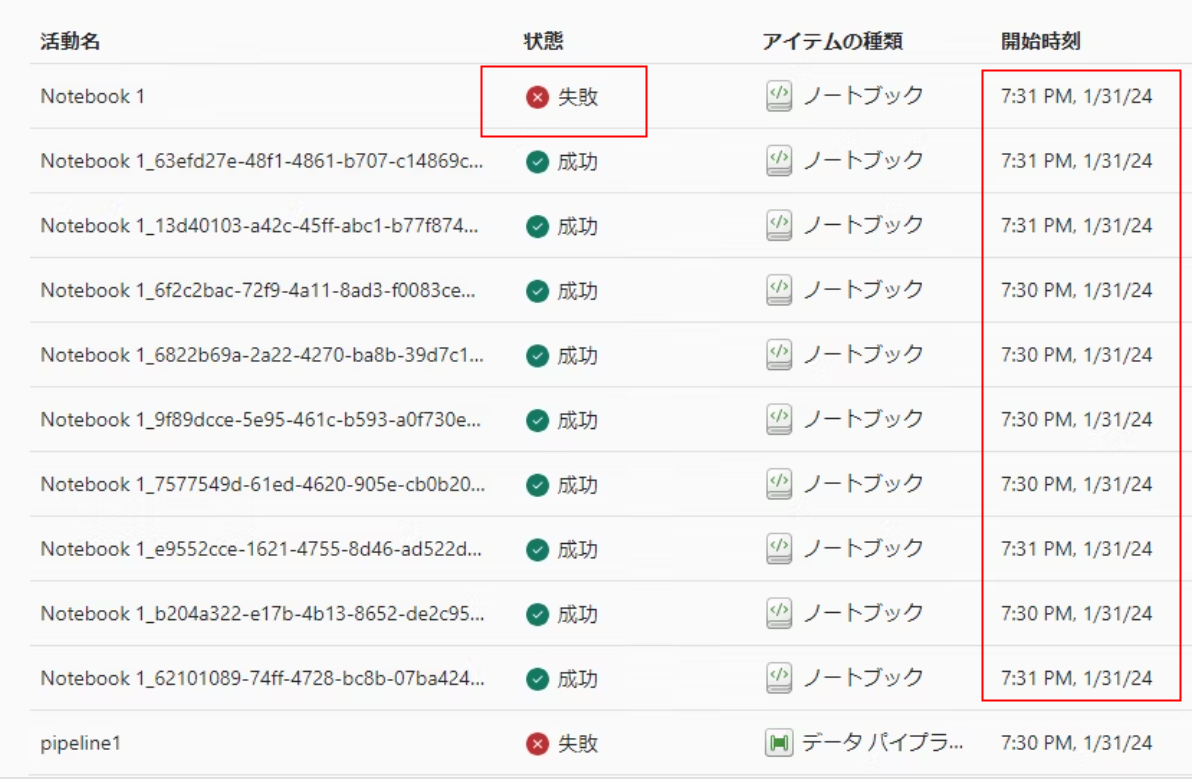Viewport: 1192px width, 782px height.
Task: Open Notebook 1_63efd27e-48f1-4861 activity
Action: coord(262,161)
